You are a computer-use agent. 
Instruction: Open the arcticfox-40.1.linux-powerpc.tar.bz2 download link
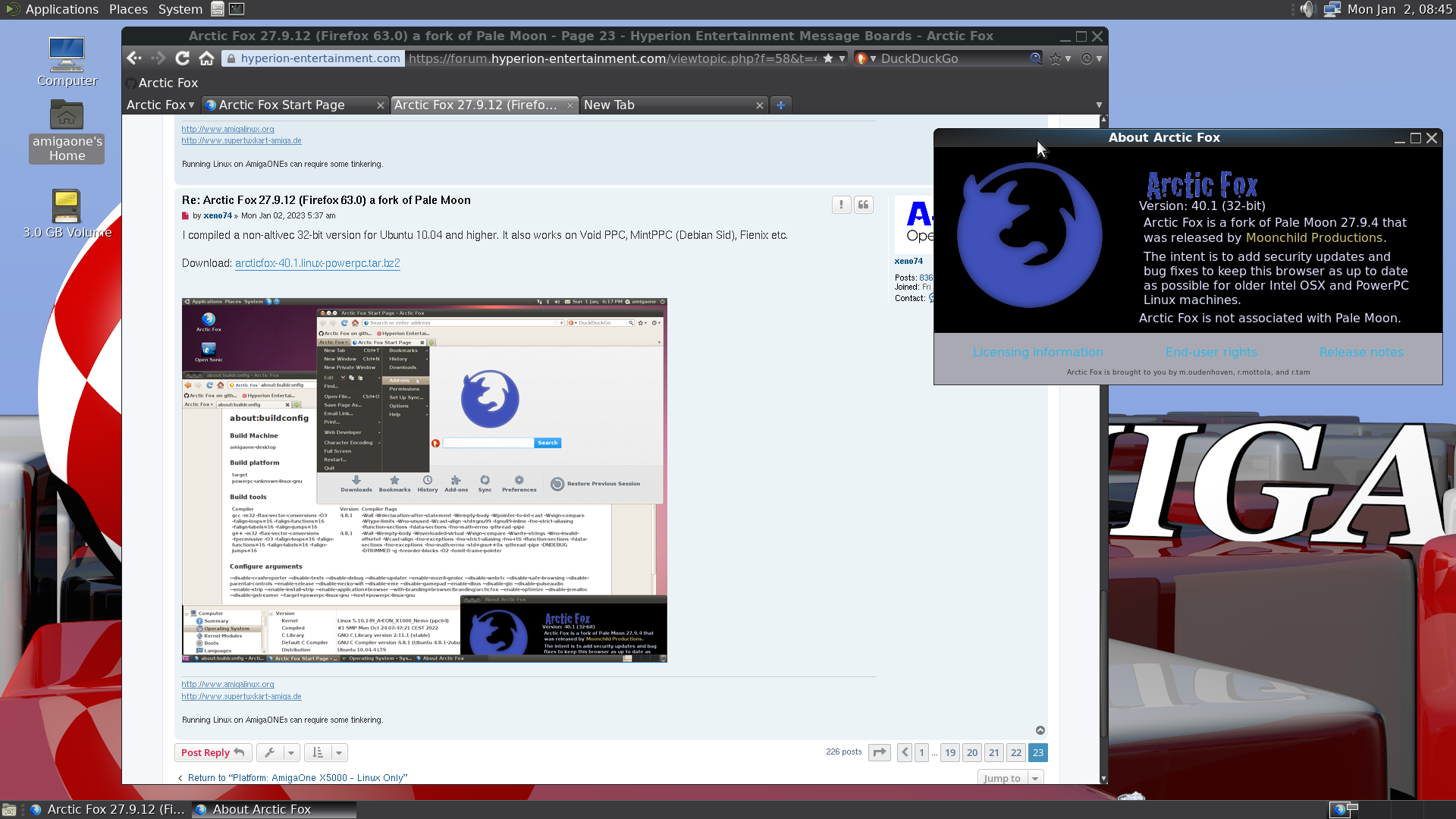[x=317, y=263]
